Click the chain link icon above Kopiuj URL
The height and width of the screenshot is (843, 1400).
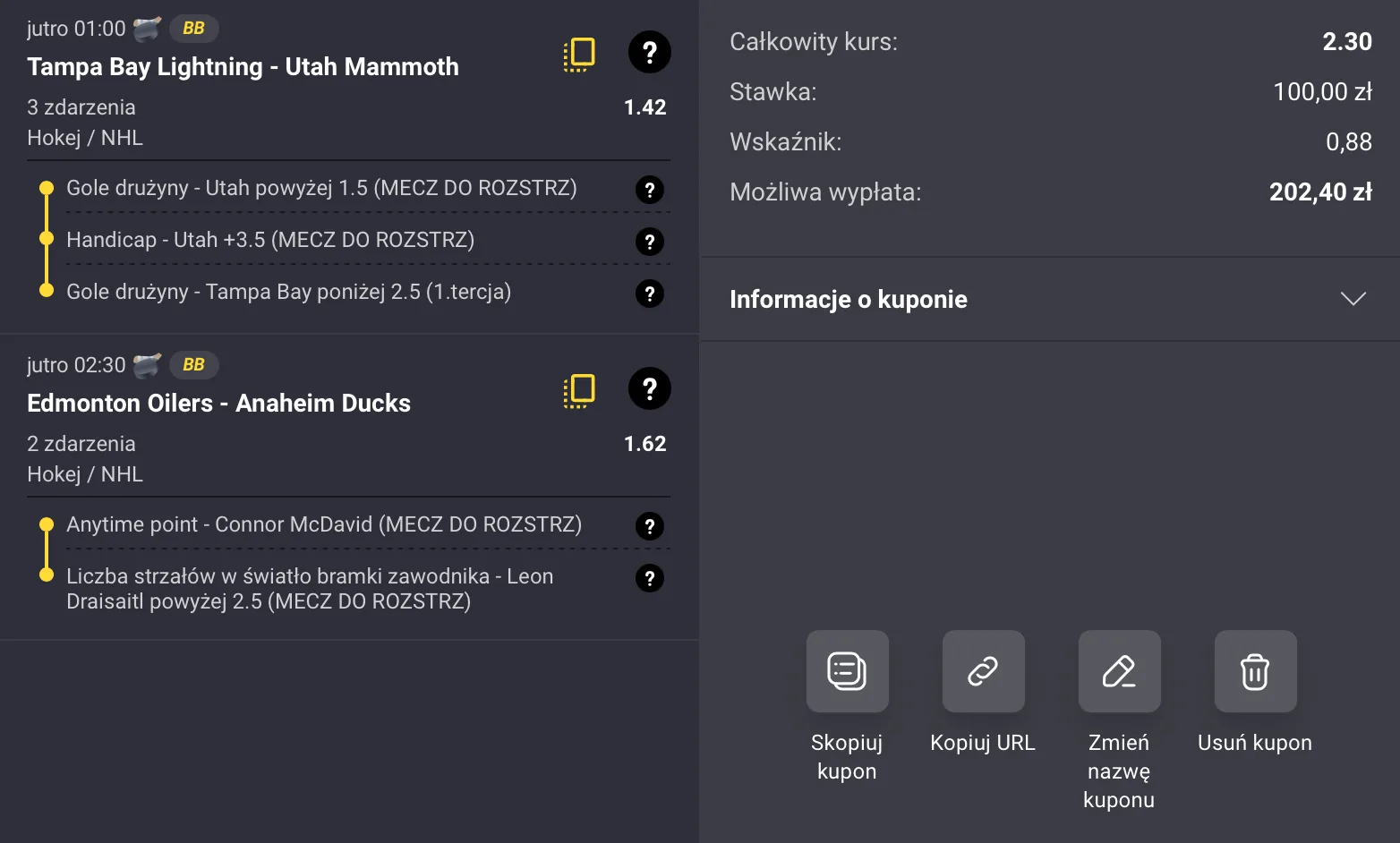click(x=983, y=671)
